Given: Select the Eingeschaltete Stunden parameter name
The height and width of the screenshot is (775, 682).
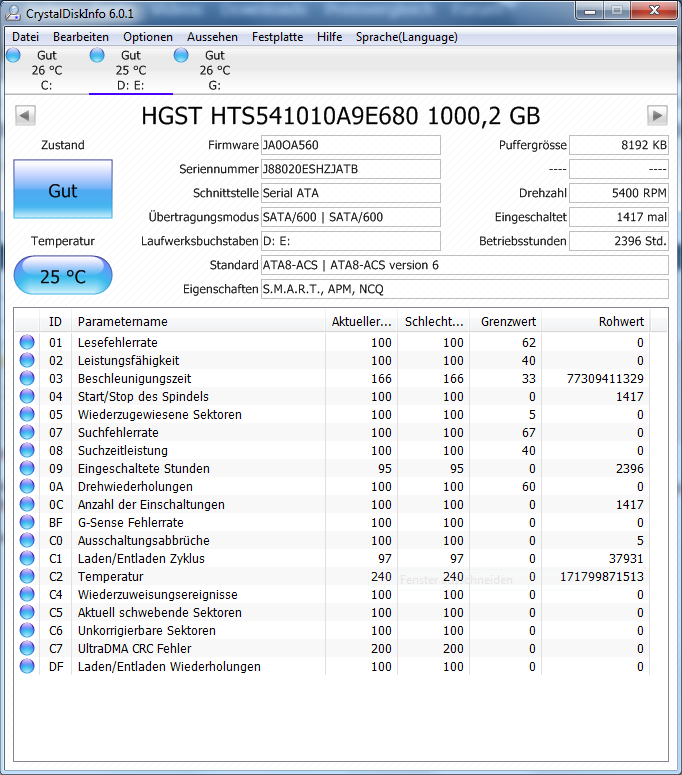Looking at the screenshot, I should tap(144, 469).
